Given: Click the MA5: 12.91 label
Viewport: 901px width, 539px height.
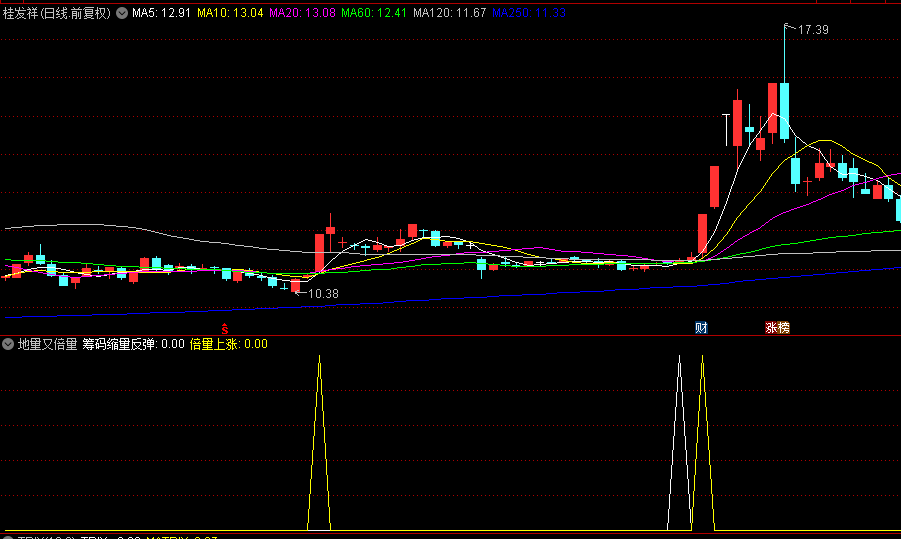Looking at the screenshot, I should coord(161,13).
